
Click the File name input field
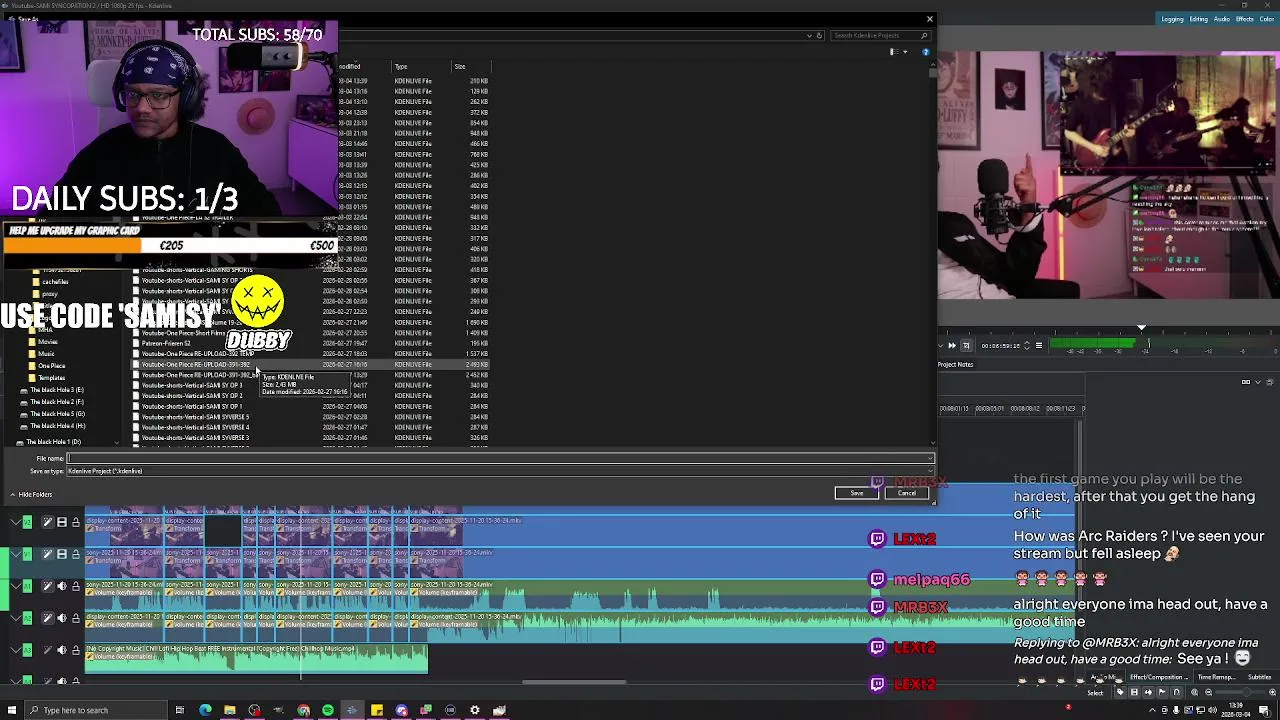pyautogui.click(x=500, y=459)
